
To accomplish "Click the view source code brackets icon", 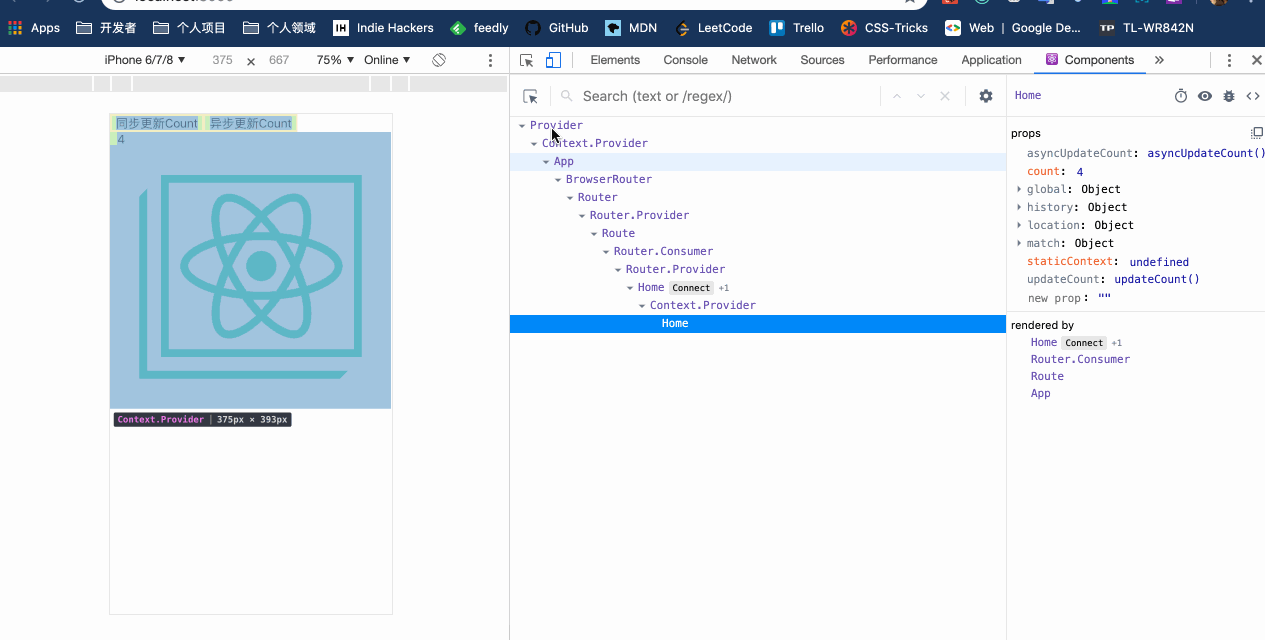I will pos(1252,96).
